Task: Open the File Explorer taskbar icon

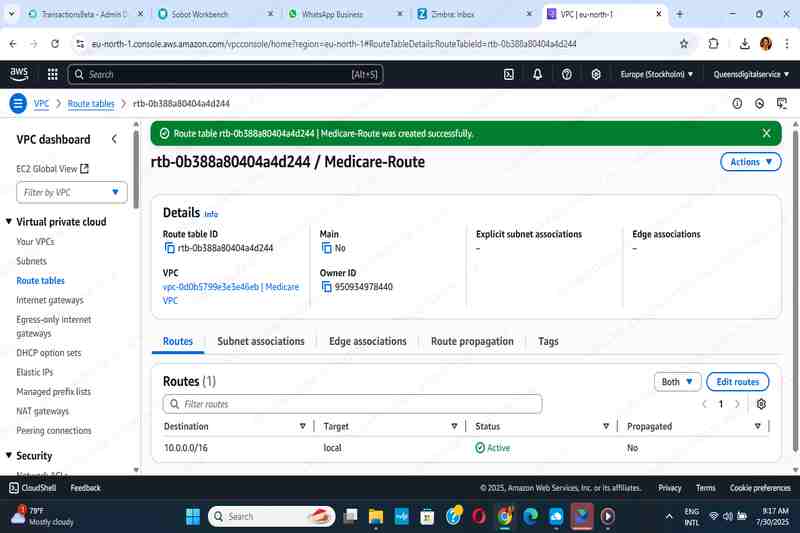Action: pos(376,516)
